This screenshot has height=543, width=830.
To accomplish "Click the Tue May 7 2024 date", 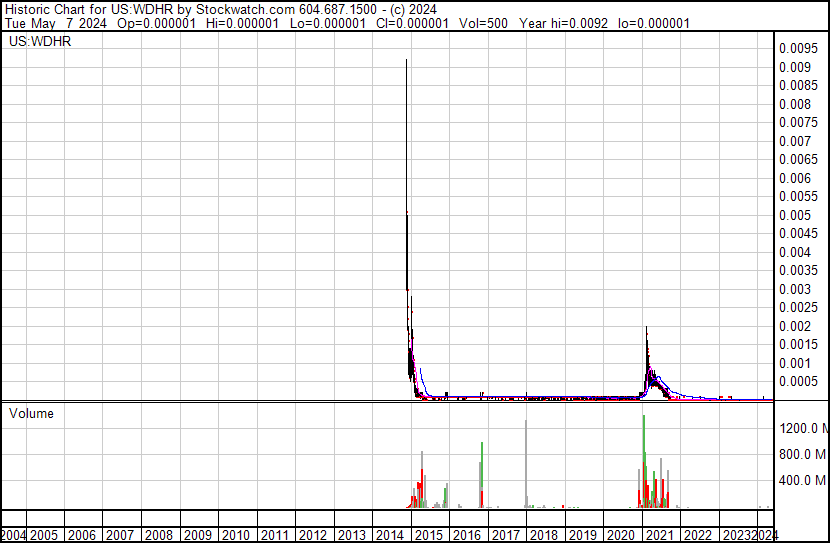I will [x=56, y=24].
